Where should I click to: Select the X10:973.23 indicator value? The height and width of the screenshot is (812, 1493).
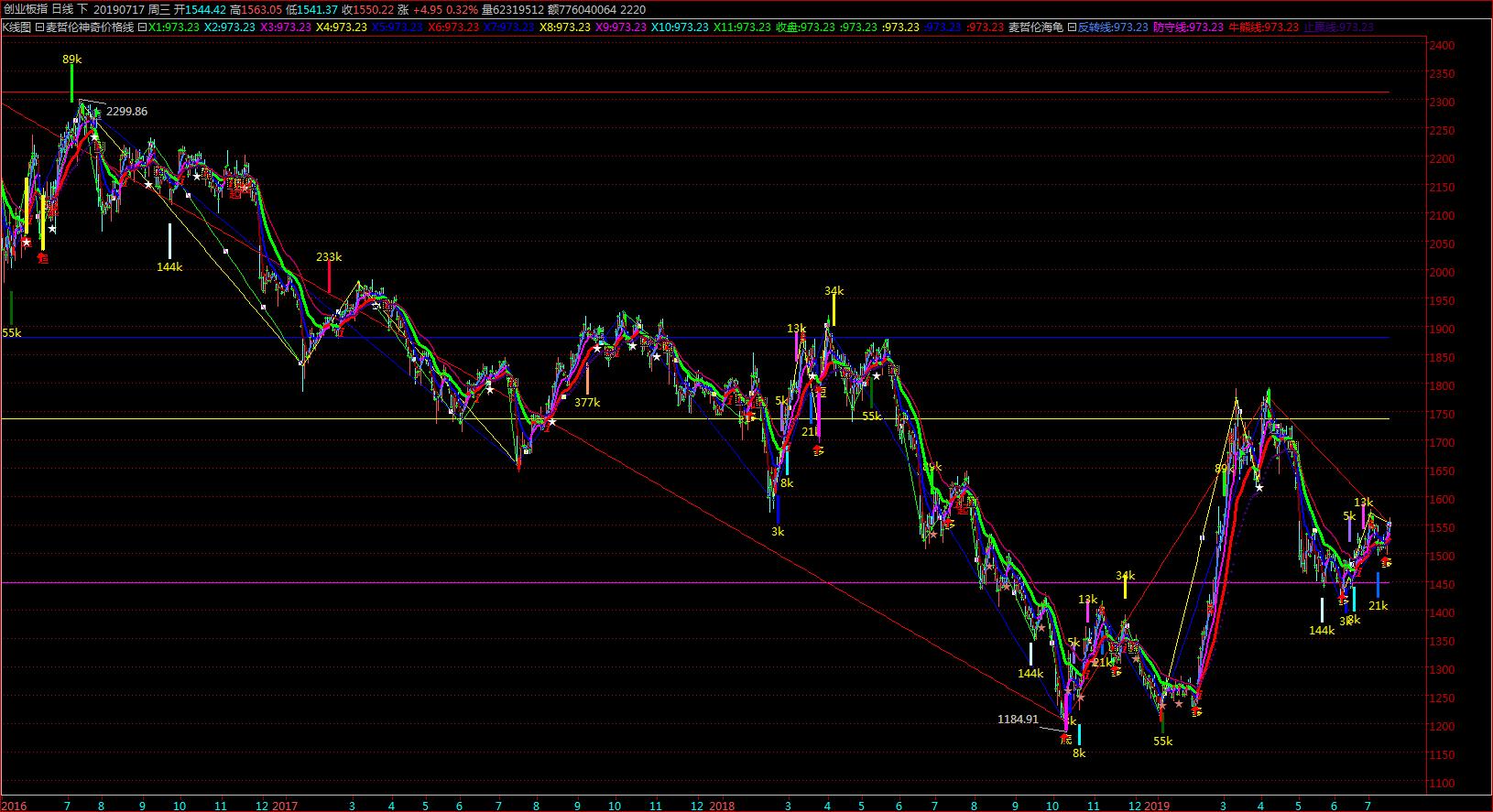[x=680, y=27]
